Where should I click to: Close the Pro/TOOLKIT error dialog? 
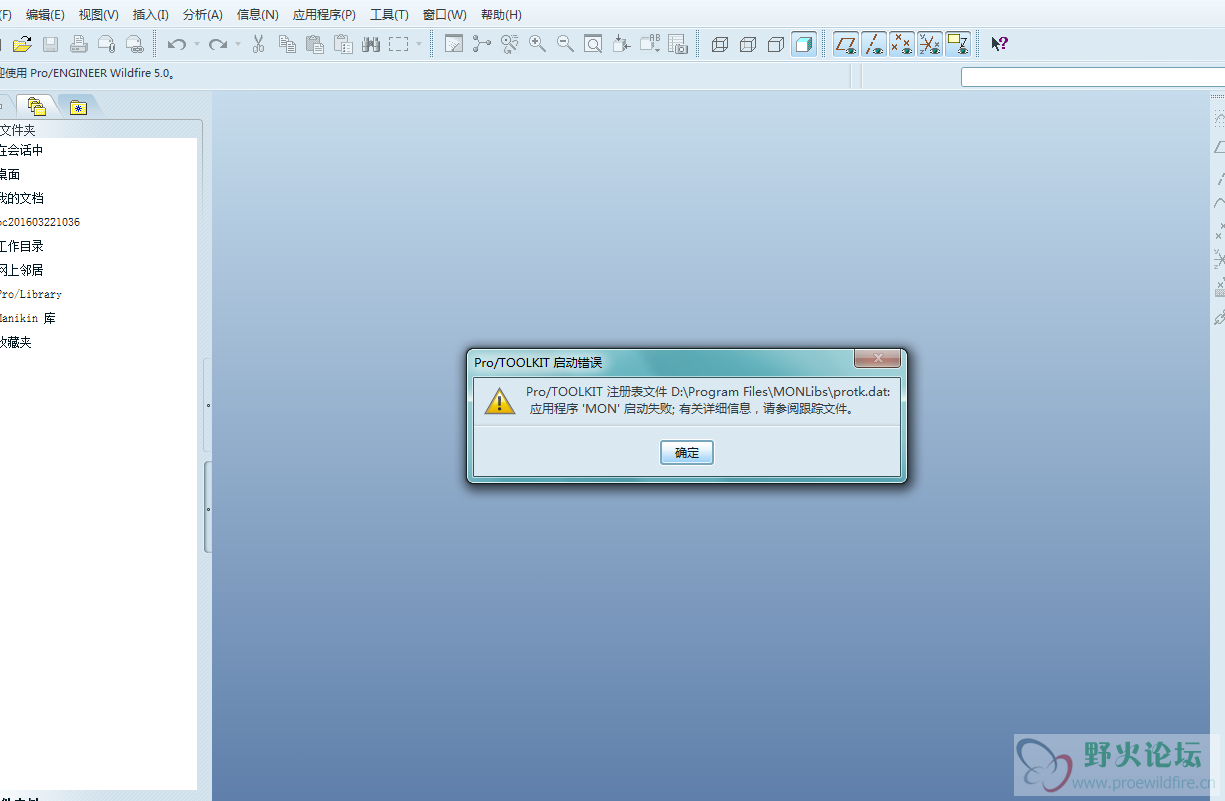click(879, 359)
